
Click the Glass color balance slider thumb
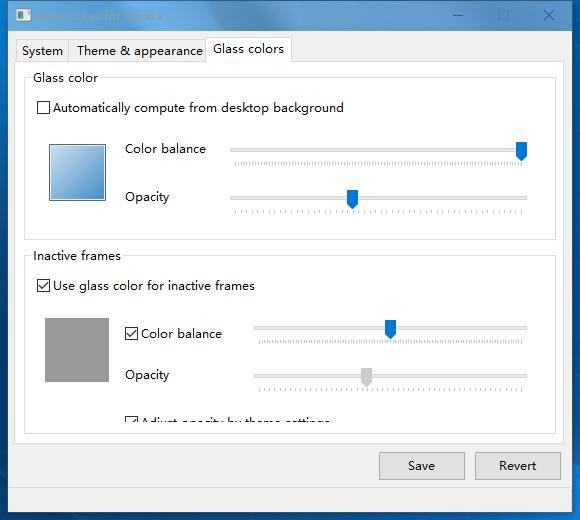click(x=522, y=151)
